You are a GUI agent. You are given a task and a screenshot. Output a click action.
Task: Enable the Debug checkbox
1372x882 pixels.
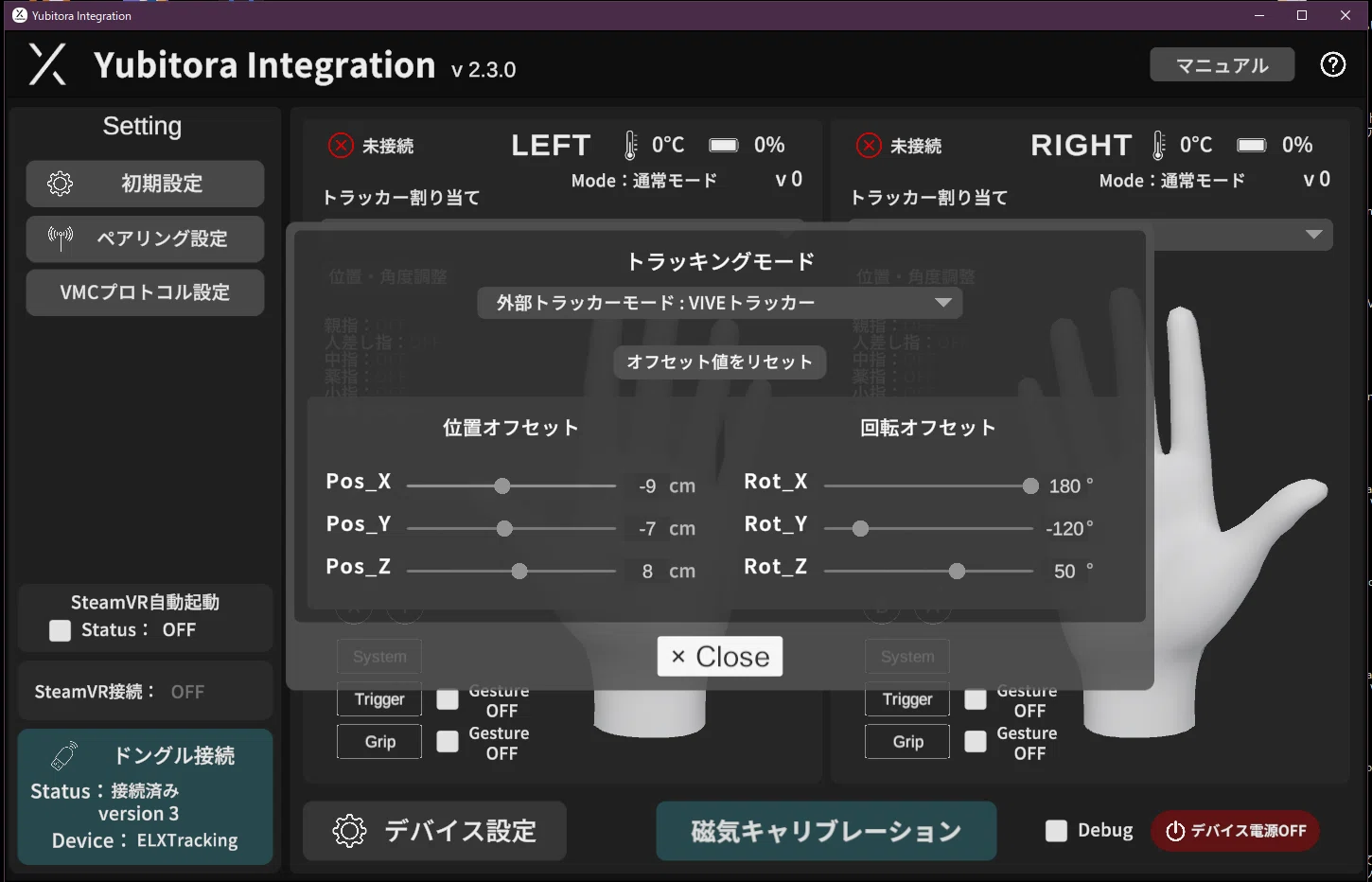[x=1056, y=831]
